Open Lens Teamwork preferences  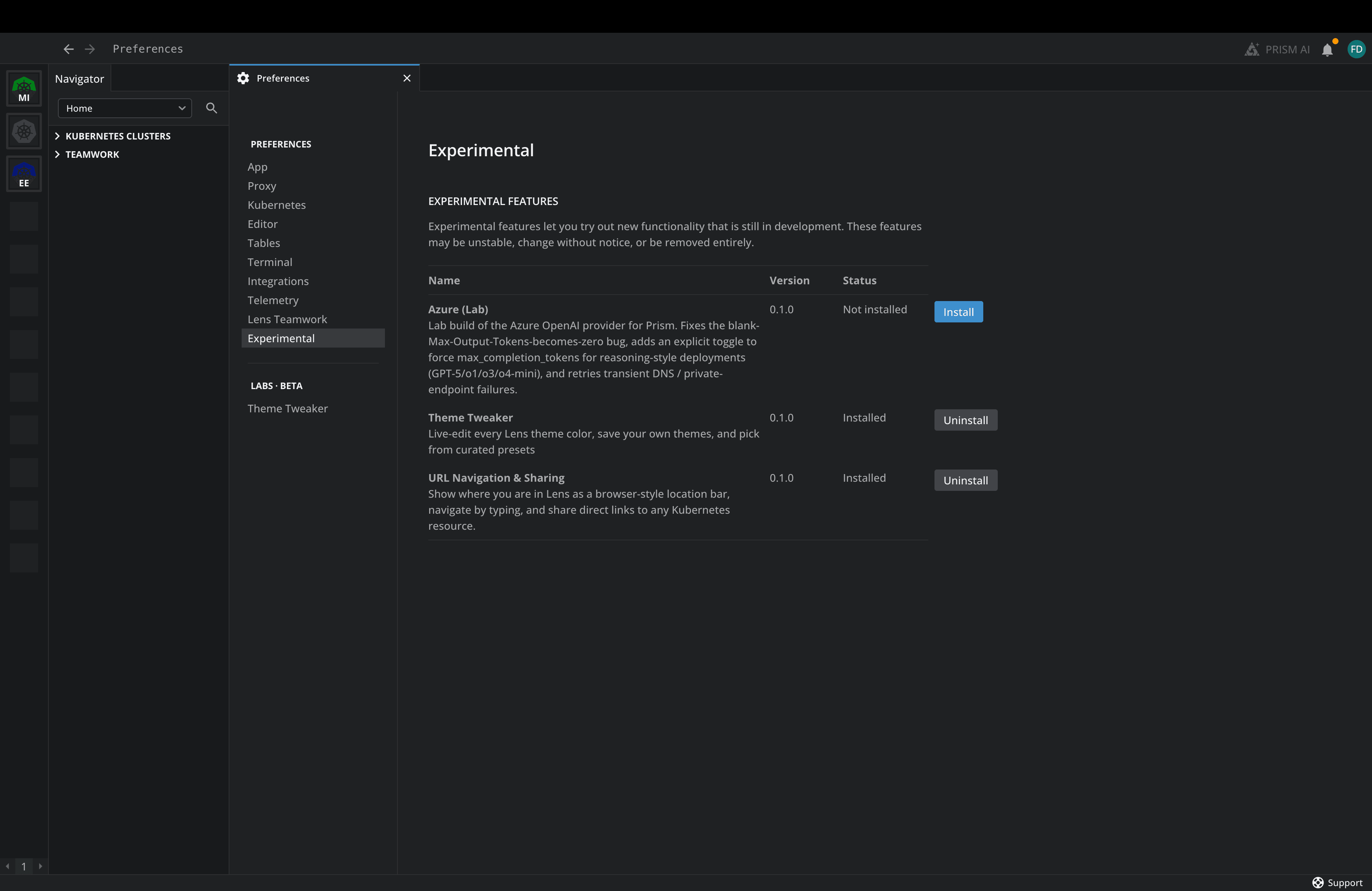click(x=313, y=319)
